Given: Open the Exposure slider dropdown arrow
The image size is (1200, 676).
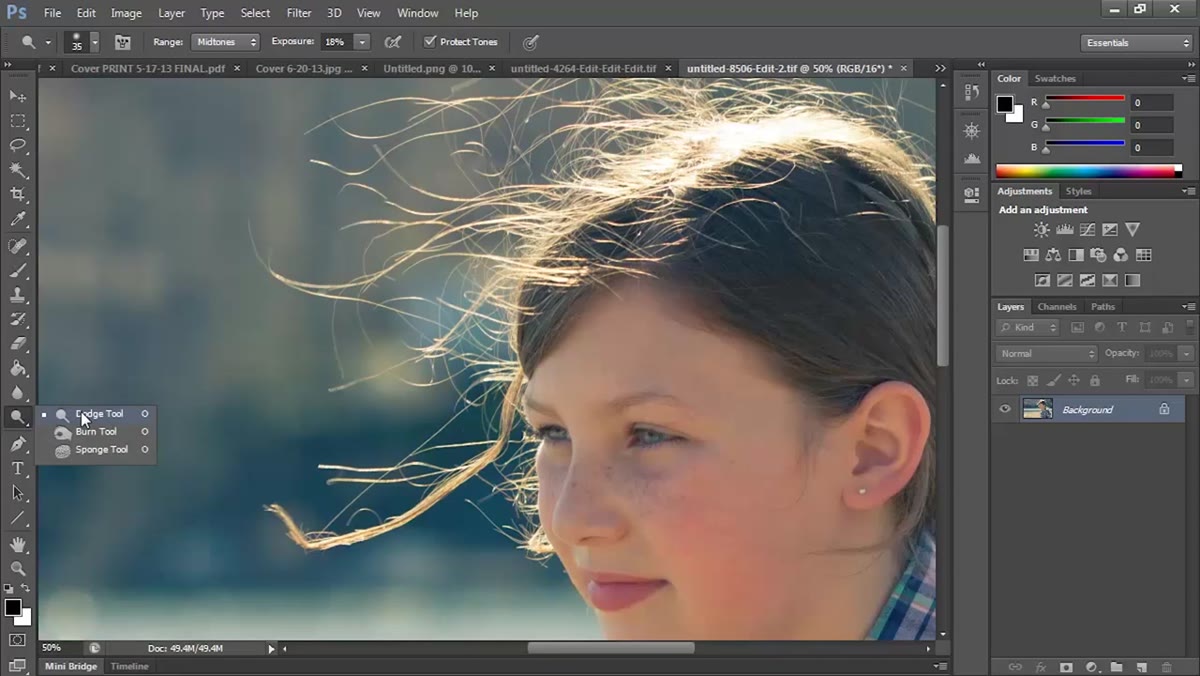Looking at the screenshot, I should [362, 42].
